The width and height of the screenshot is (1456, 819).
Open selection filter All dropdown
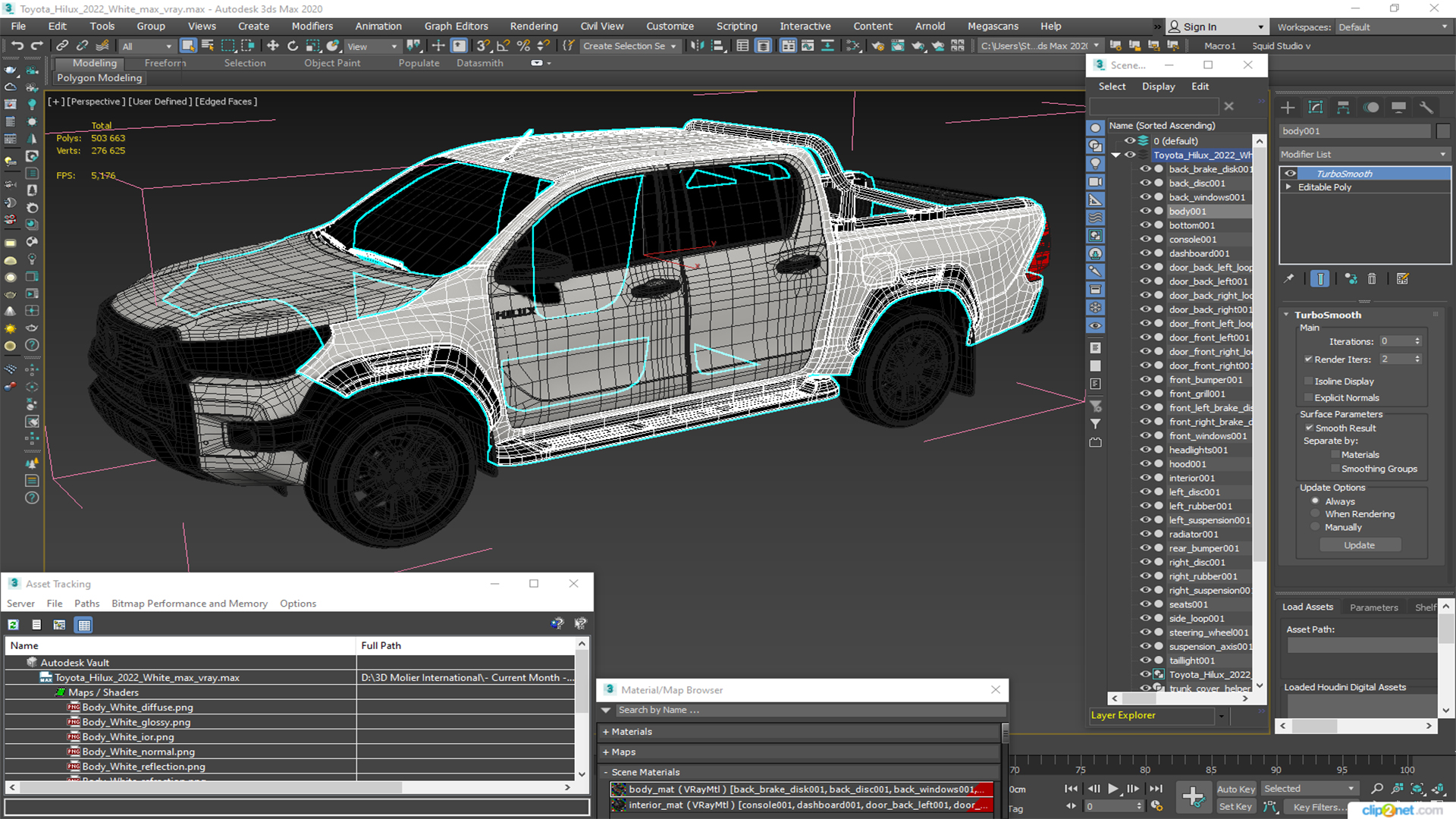[x=147, y=46]
